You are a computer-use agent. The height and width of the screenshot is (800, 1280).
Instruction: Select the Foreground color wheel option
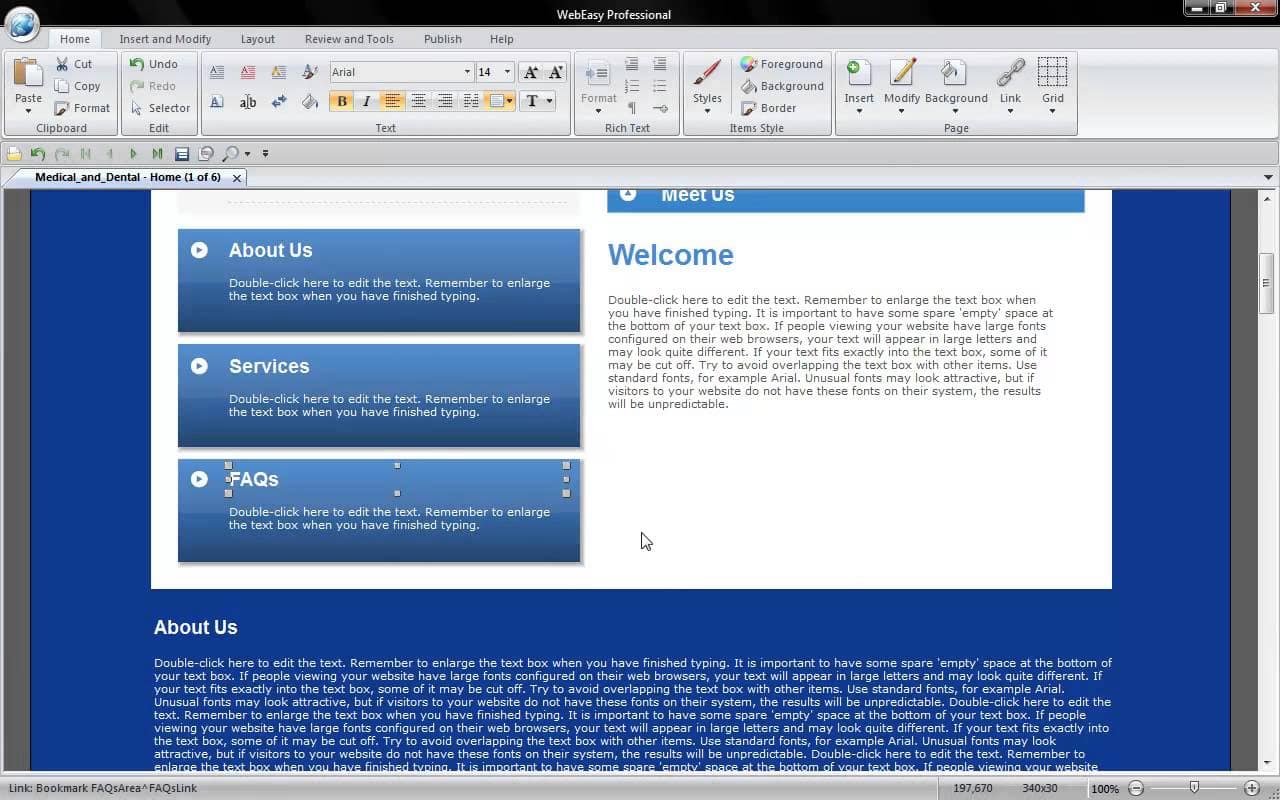749,64
